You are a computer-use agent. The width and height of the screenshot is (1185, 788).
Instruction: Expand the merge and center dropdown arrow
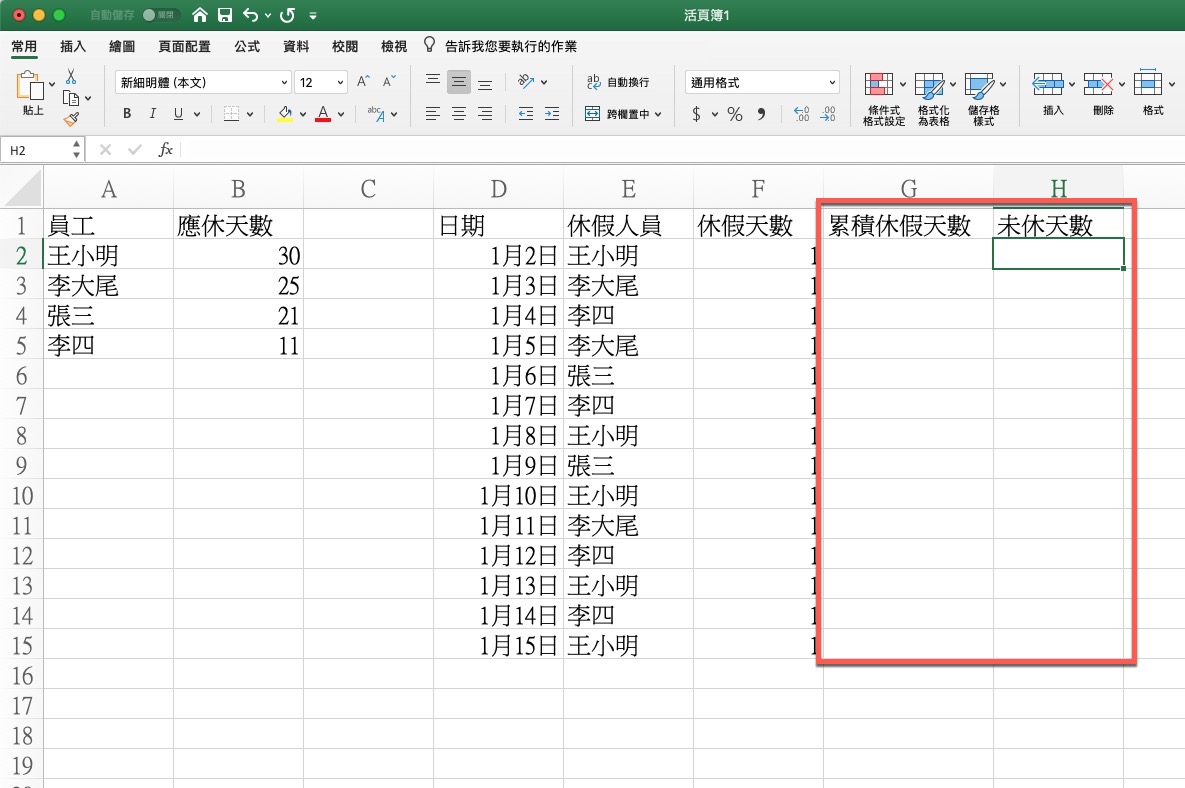pyautogui.click(x=658, y=115)
